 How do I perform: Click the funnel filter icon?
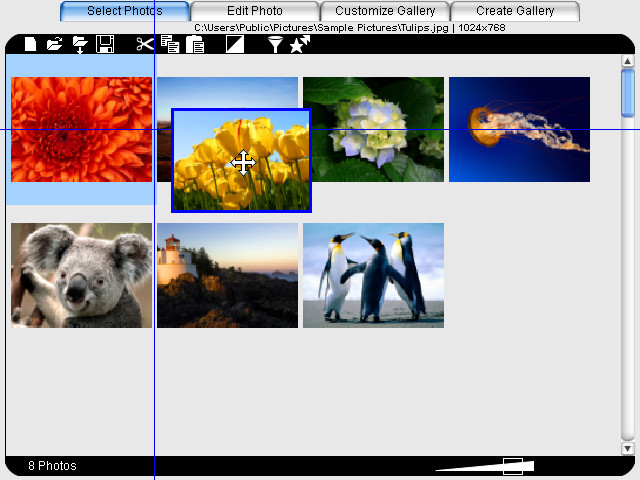click(x=275, y=44)
